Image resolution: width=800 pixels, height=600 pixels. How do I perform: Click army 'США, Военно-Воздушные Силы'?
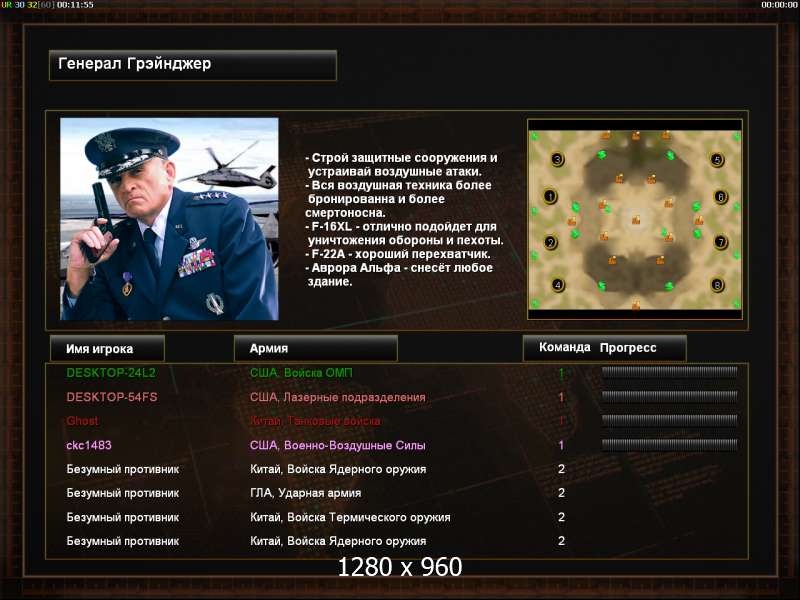[337, 445]
